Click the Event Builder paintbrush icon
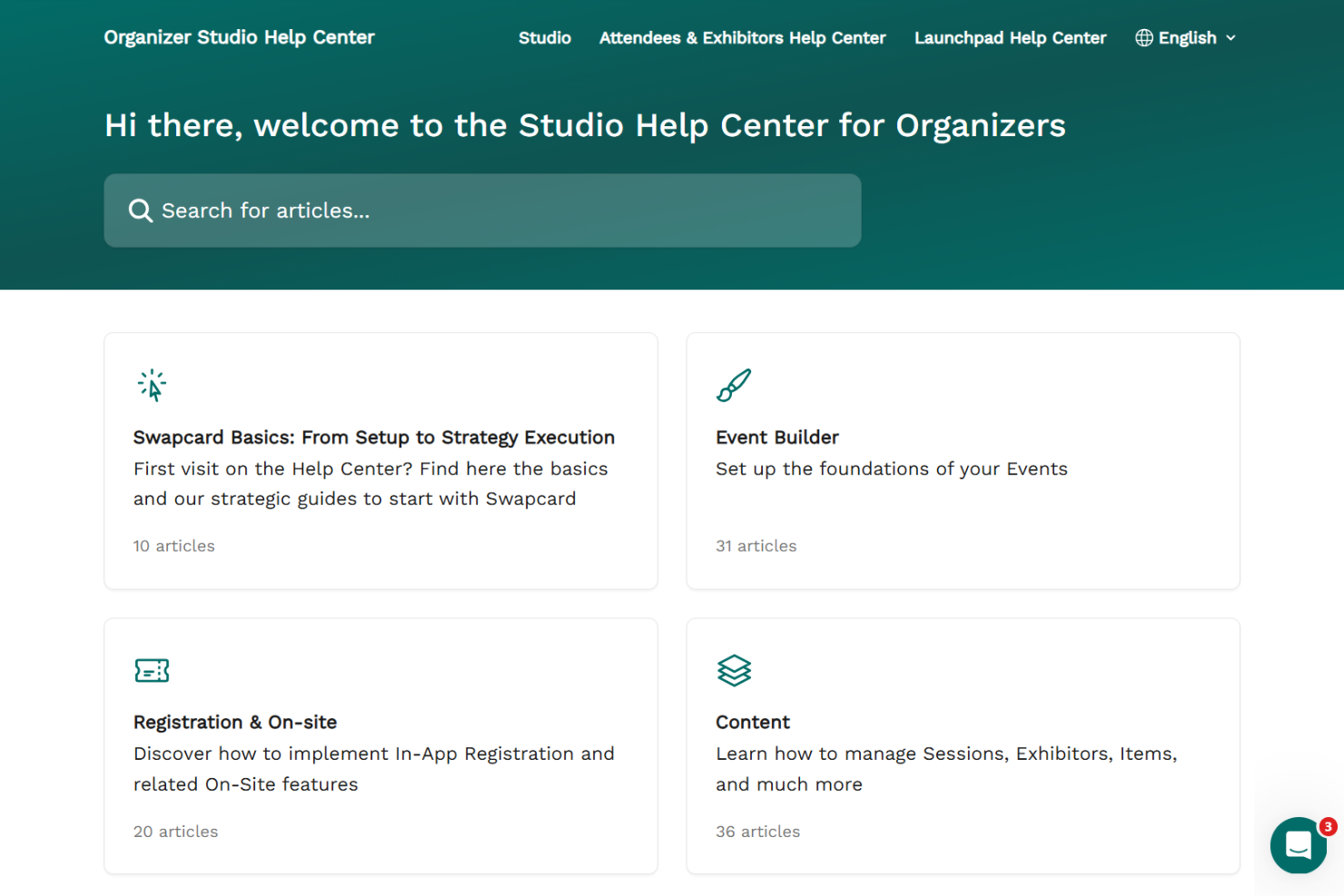The width and height of the screenshot is (1344, 896). 734,385
